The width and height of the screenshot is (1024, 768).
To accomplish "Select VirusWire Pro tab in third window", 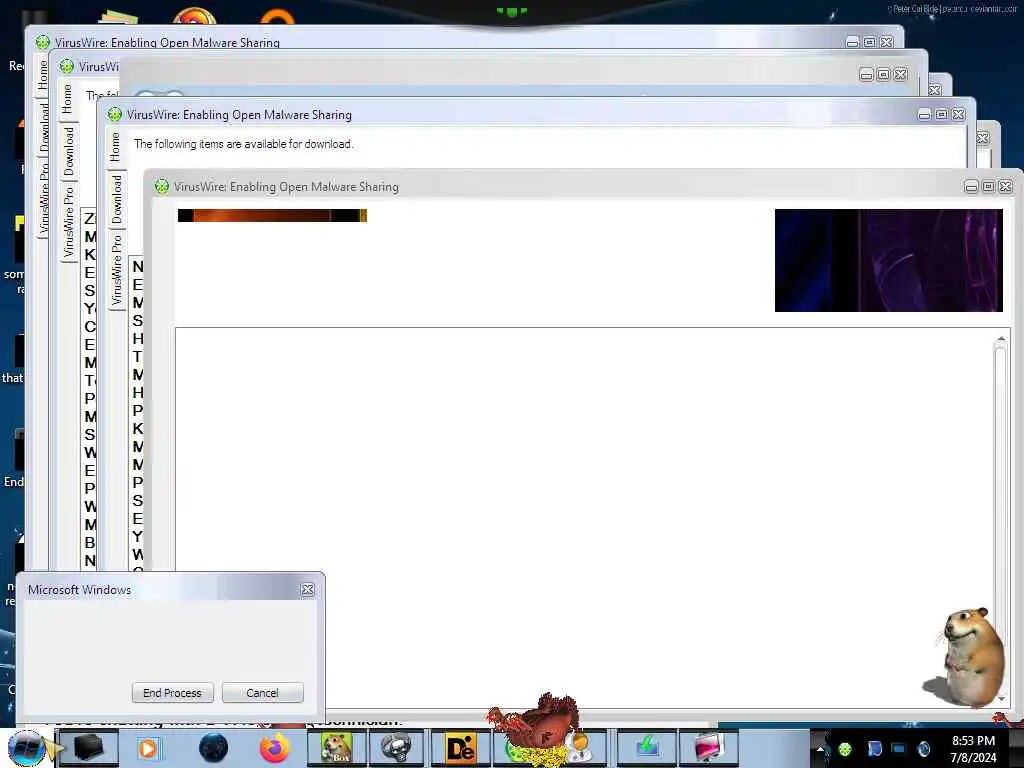I will [116, 270].
